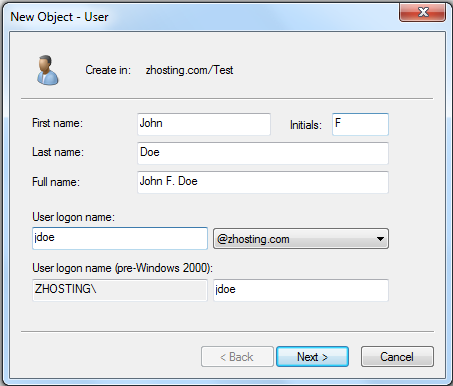
Task: Click the user avatar icon
Action: 48,70
